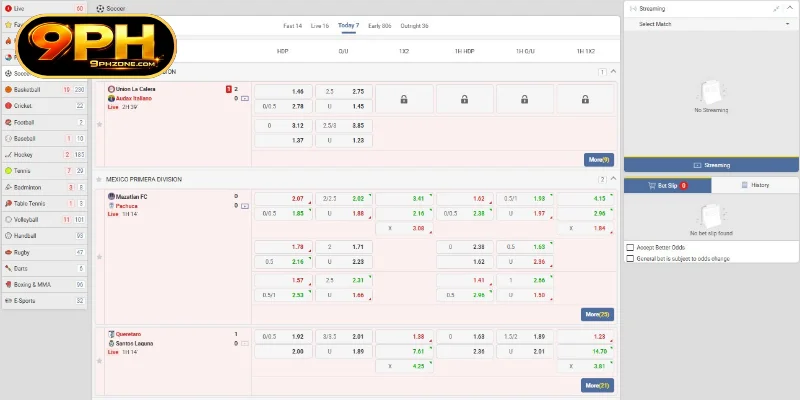Image resolution: width=800 pixels, height=400 pixels.
Task: Select the Today 7 tab
Action: point(348,26)
